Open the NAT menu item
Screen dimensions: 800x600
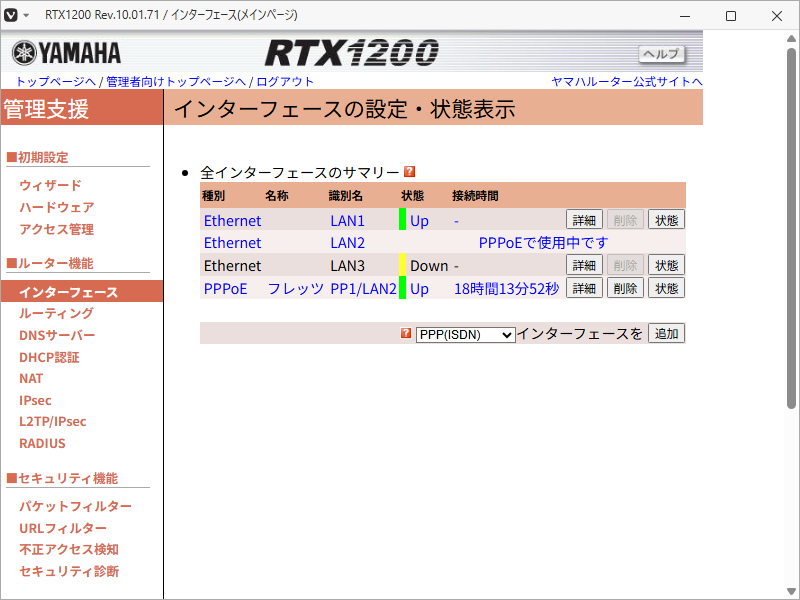coord(31,379)
